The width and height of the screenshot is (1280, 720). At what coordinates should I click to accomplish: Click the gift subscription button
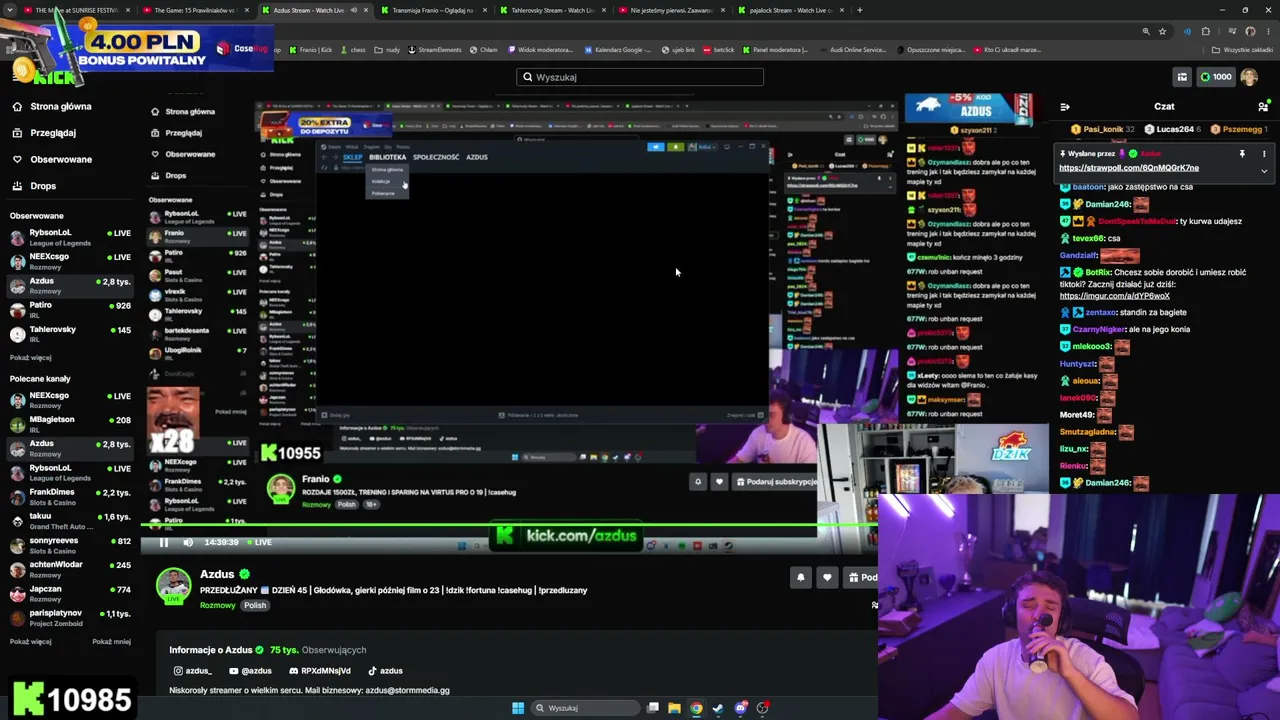coord(861,577)
